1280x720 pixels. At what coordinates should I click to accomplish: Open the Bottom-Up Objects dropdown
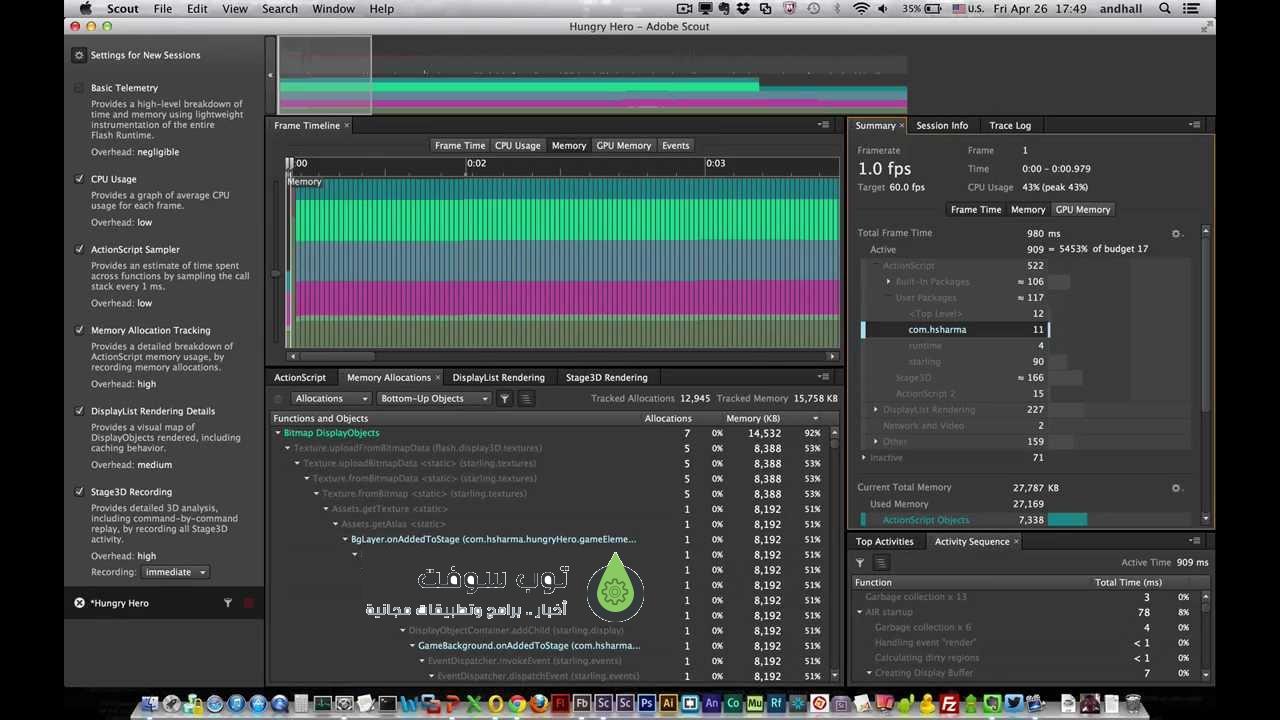pos(434,398)
